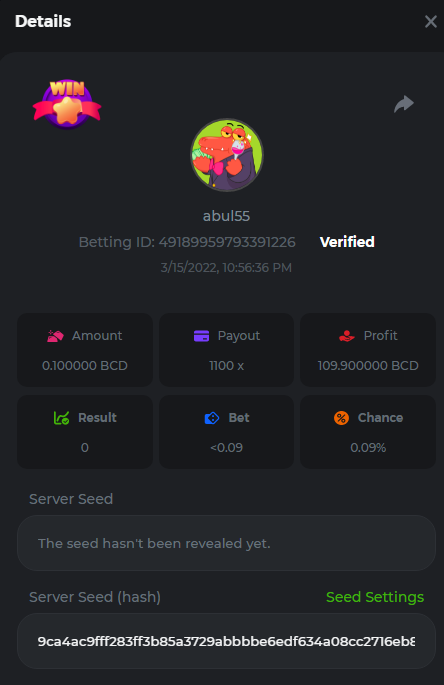The height and width of the screenshot is (685, 444).
Task: Click the unrevealed Server Seed field
Action: pyautogui.click(x=226, y=543)
